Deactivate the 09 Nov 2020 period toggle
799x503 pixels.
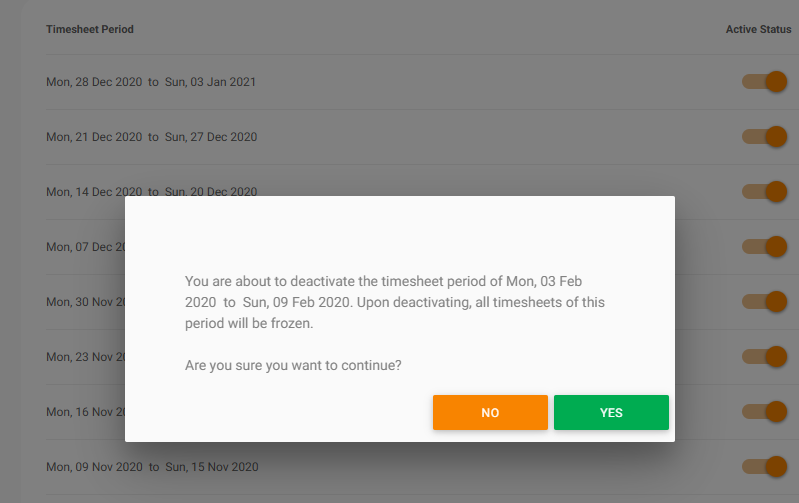pos(765,467)
